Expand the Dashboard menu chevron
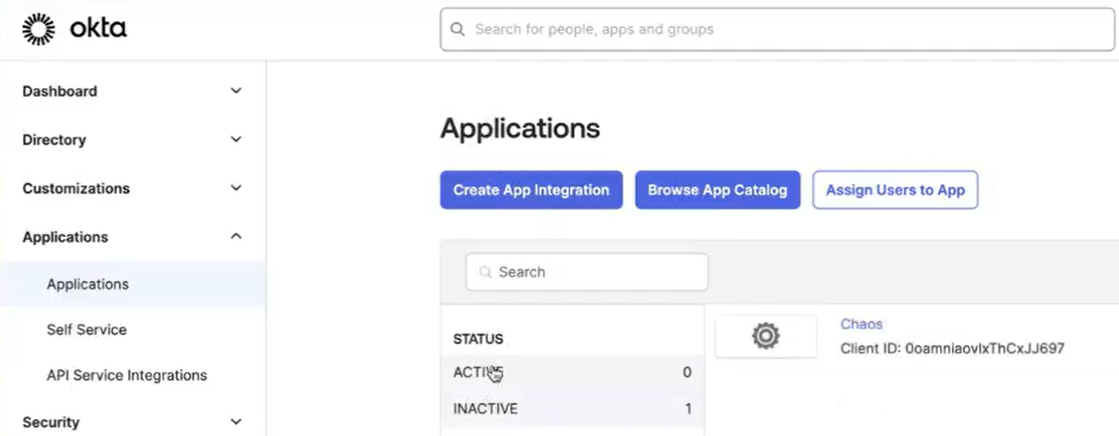This screenshot has height=436, width=1119. click(x=236, y=91)
